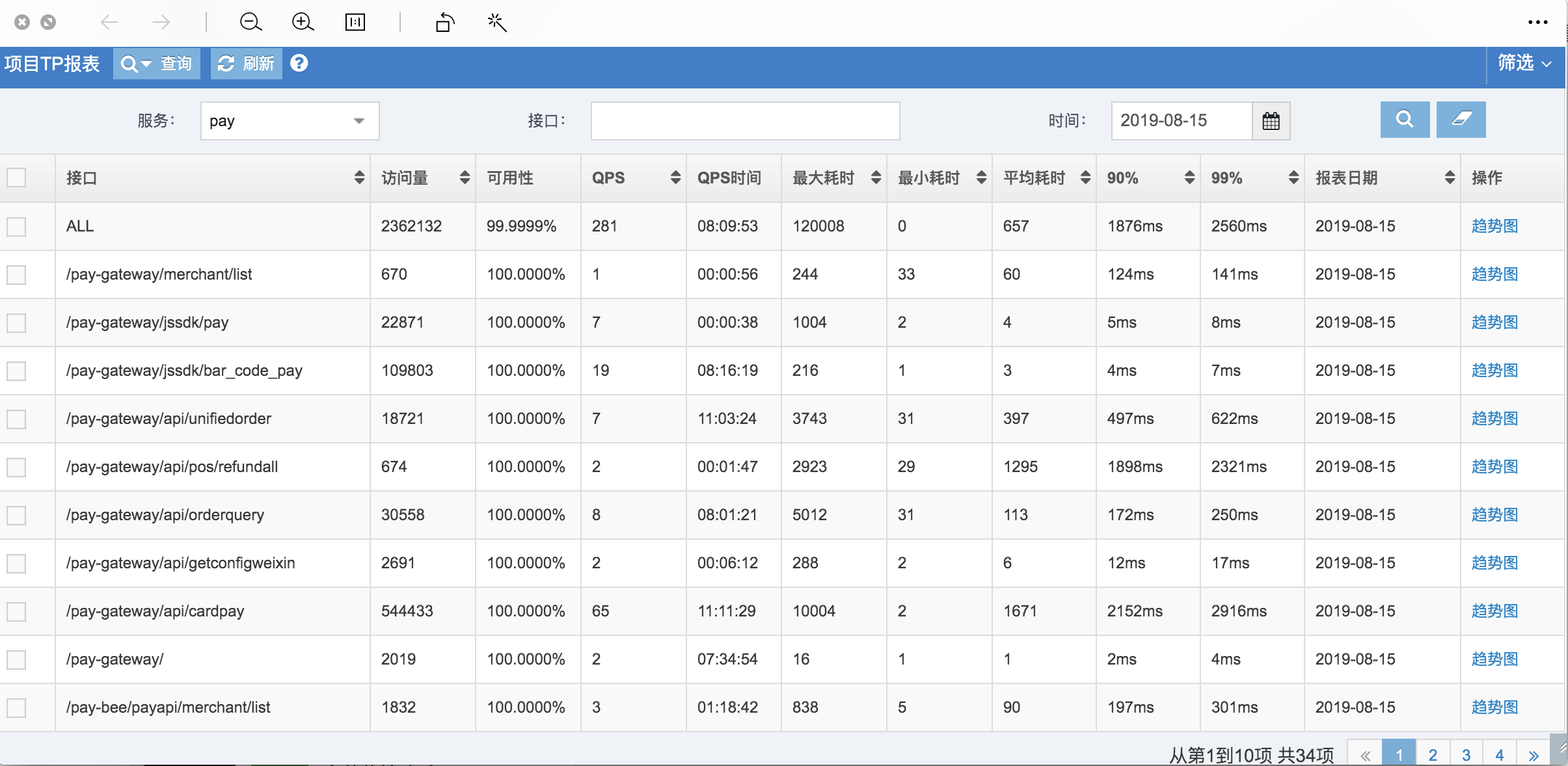Click 趋势图 link for /pay-gateway/merchant/list
Image resolution: width=1568 pixels, height=766 pixels.
1497,274
